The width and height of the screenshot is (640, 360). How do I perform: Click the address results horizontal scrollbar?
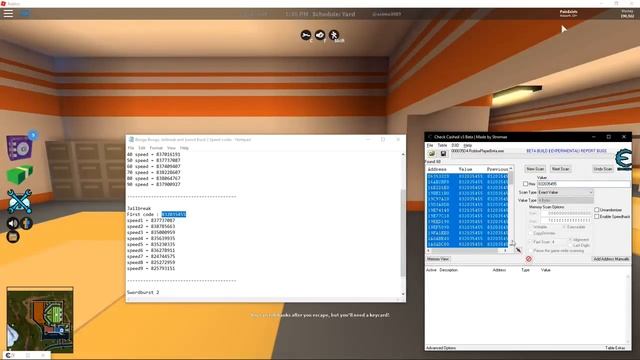[467, 251]
